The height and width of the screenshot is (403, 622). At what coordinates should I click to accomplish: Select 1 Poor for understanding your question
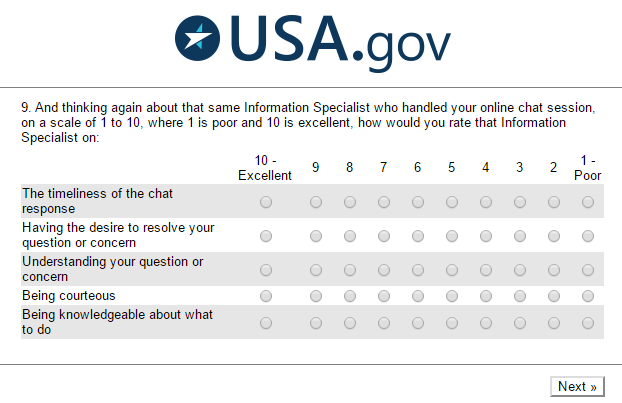point(588,270)
